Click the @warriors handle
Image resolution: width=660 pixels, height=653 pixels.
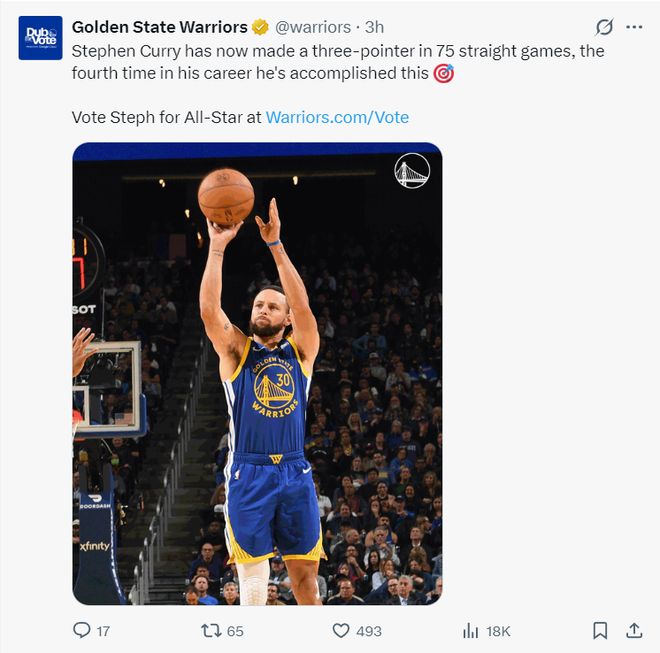coord(312,27)
